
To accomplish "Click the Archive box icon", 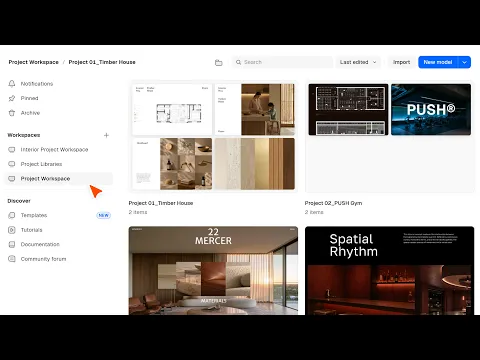I will (12, 113).
